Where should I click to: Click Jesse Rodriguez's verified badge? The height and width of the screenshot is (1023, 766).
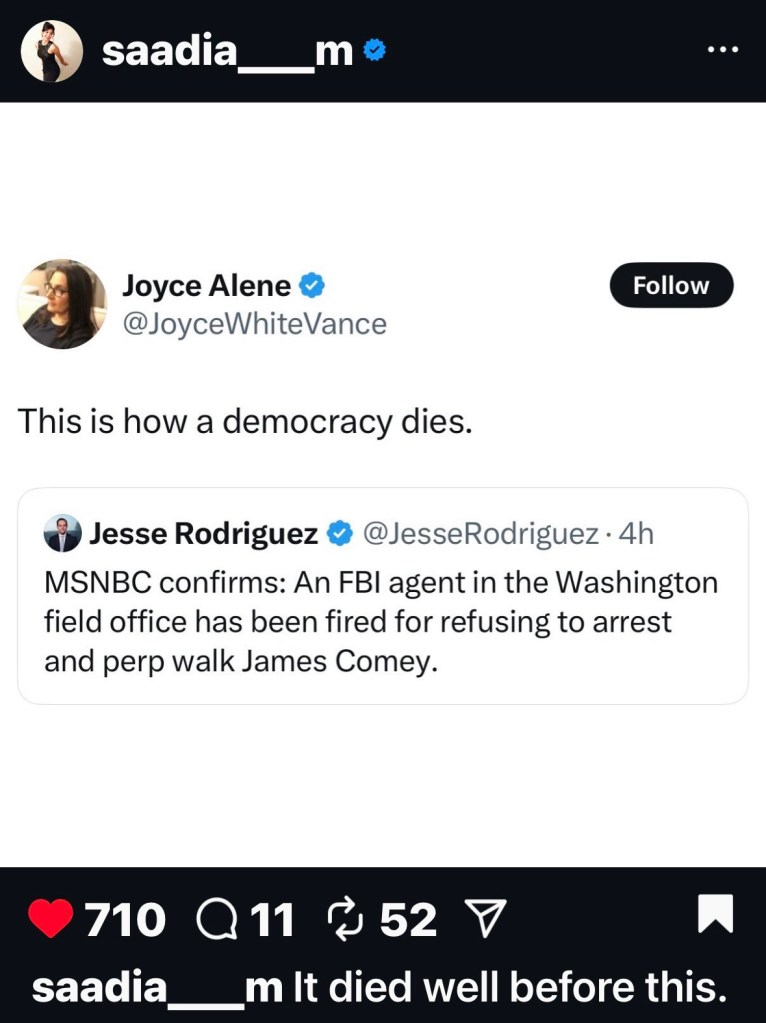pyautogui.click(x=340, y=534)
